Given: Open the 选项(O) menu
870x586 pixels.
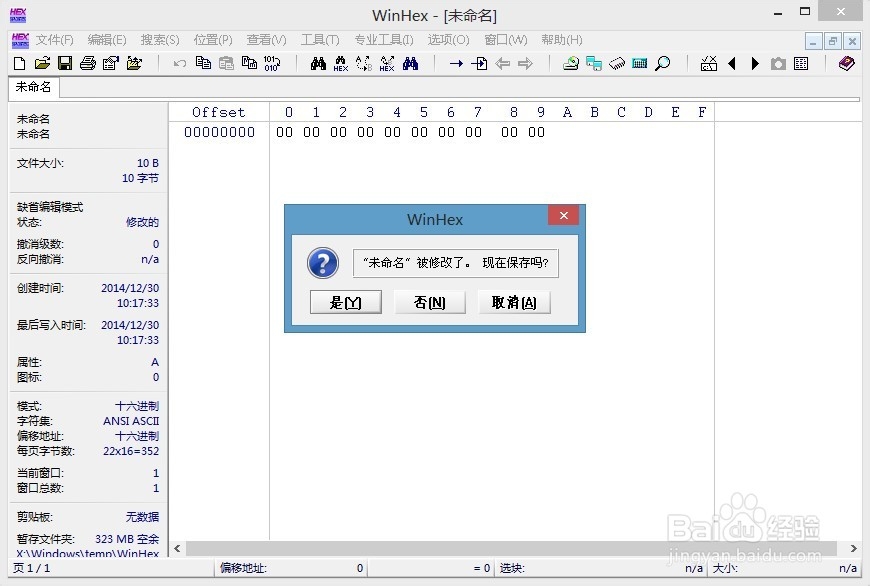Looking at the screenshot, I should coord(448,40).
